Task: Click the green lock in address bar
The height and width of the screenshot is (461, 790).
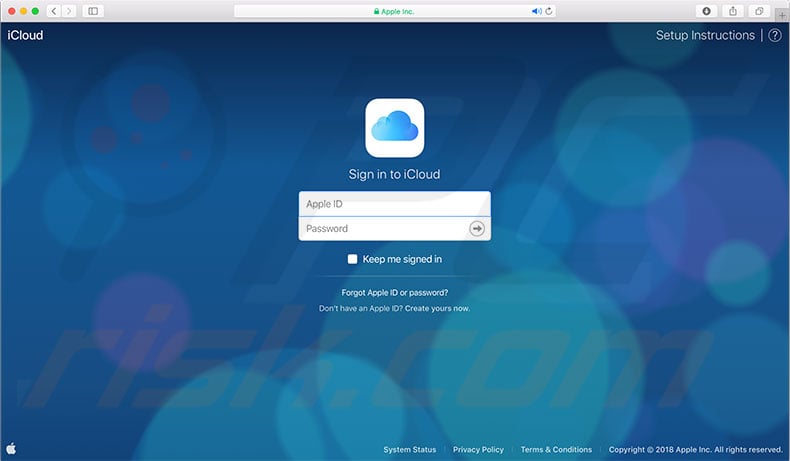Action: coord(376,11)
